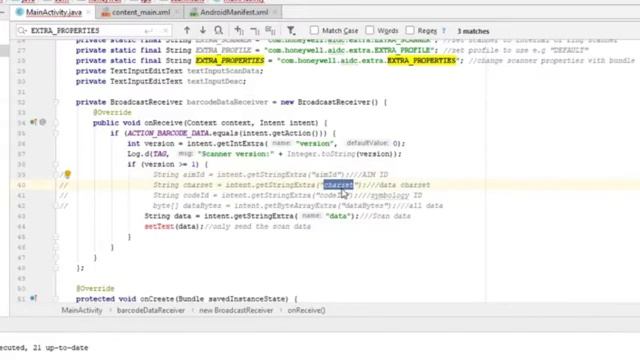
Task: Click line number 43 in the gutter
Action: [x=21, y=216]
